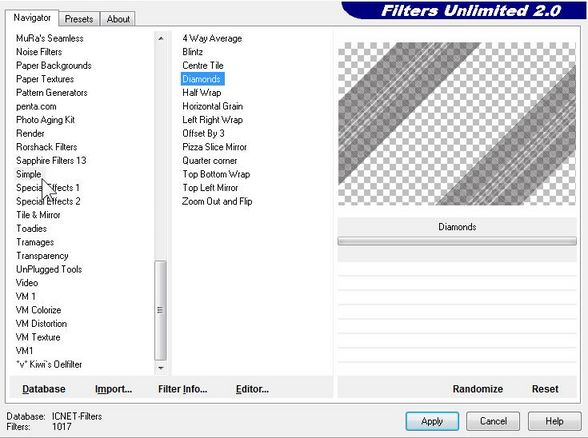Open Help
Image resolution: width=588 pixels, height=438 pixels.
tap(554, 421)
